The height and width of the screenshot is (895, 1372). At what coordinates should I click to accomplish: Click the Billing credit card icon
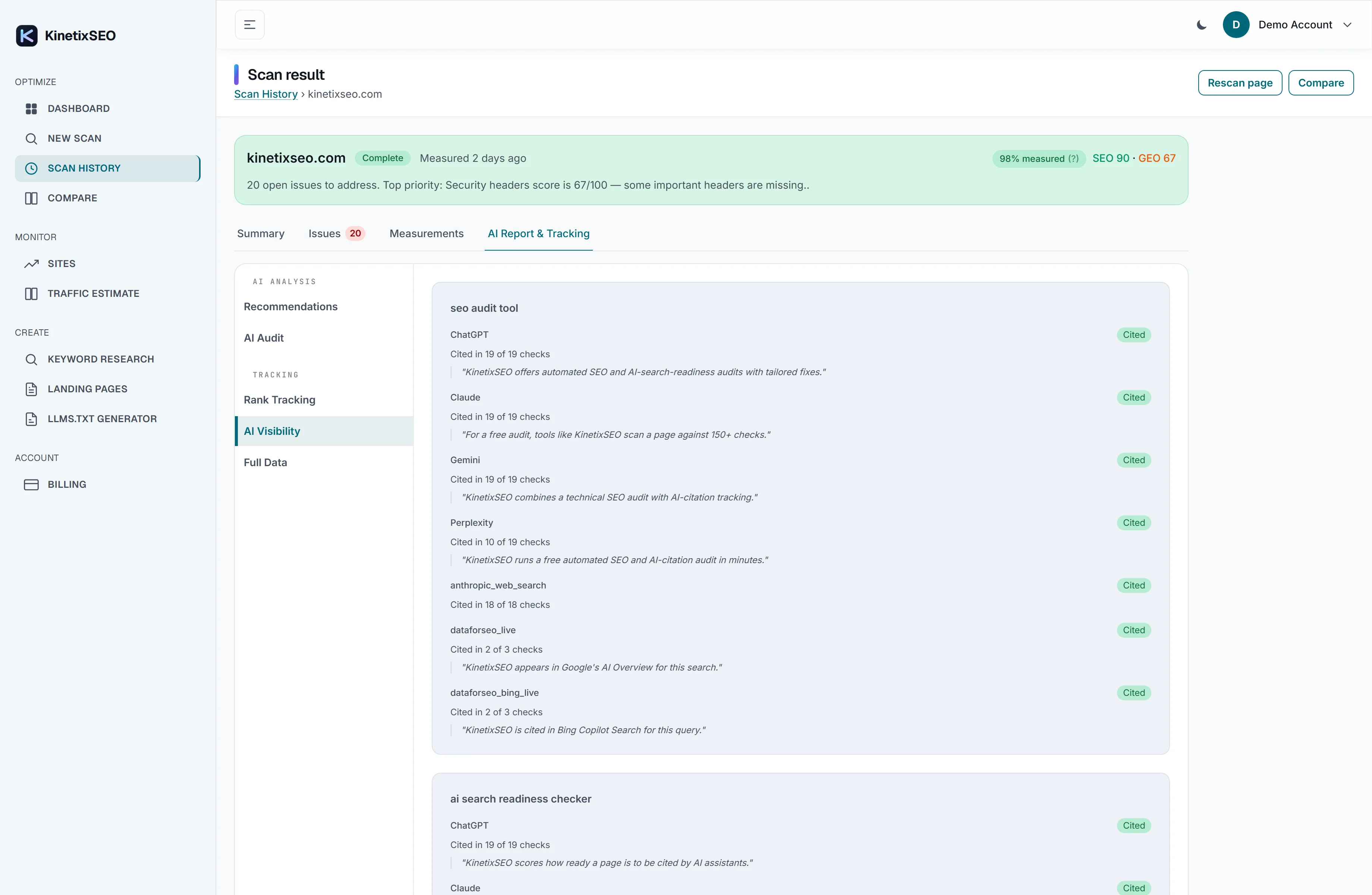click(x=31, y=484)
